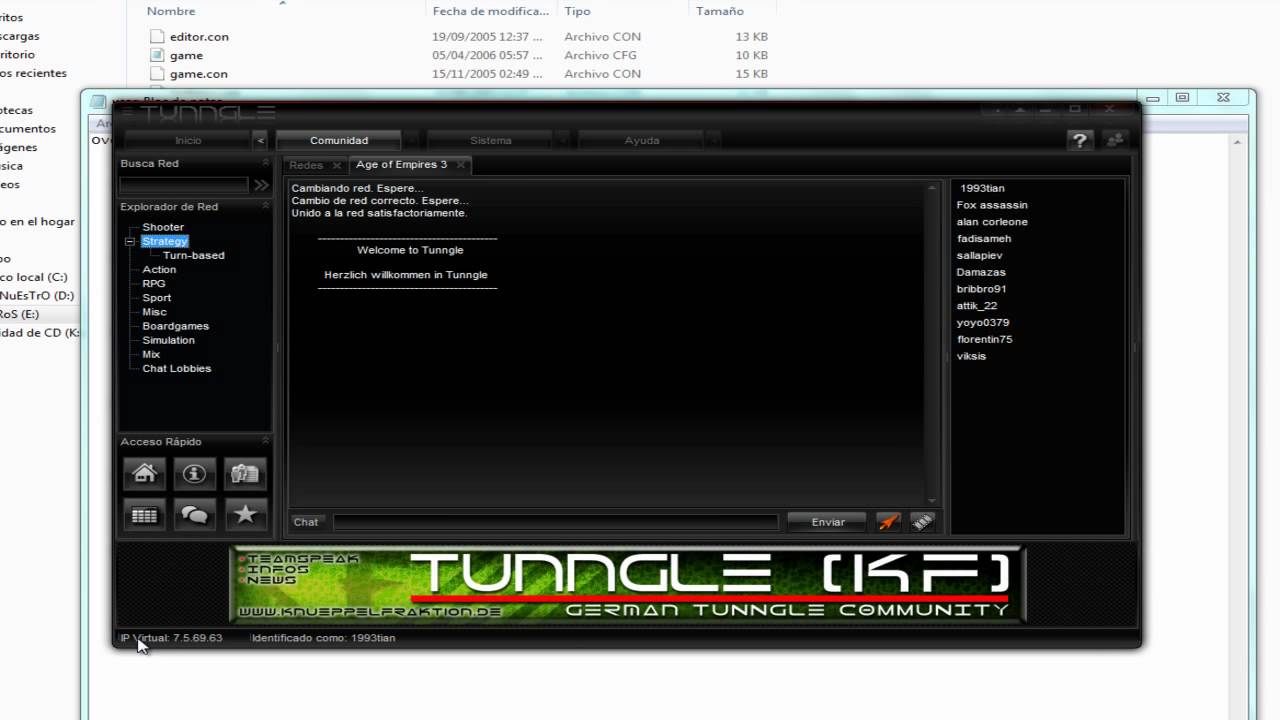
Task: Select Strategy in the network explorer
Action: 165,241
